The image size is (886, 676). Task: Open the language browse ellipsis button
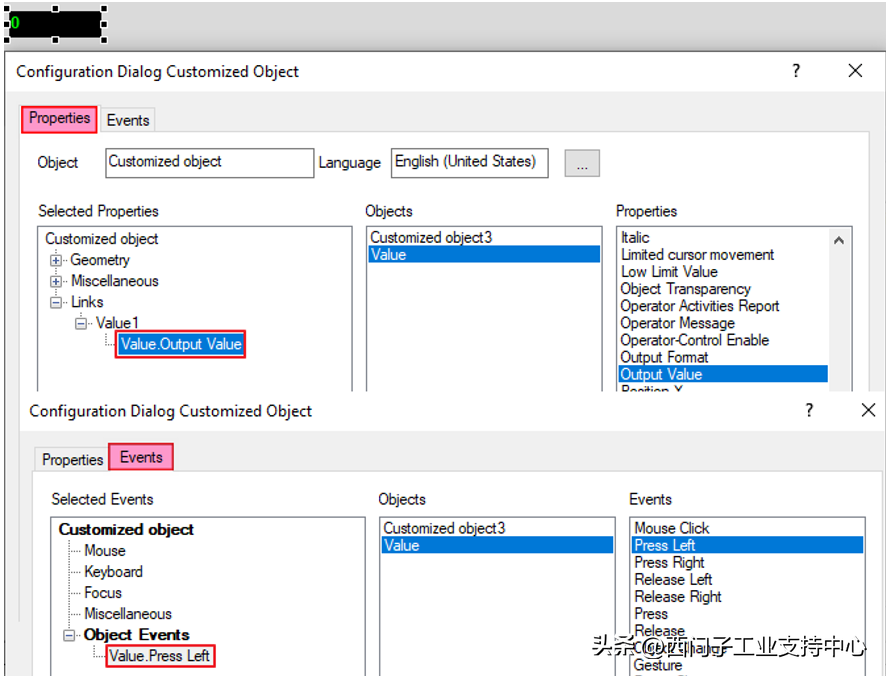click(x=582, y=164)
